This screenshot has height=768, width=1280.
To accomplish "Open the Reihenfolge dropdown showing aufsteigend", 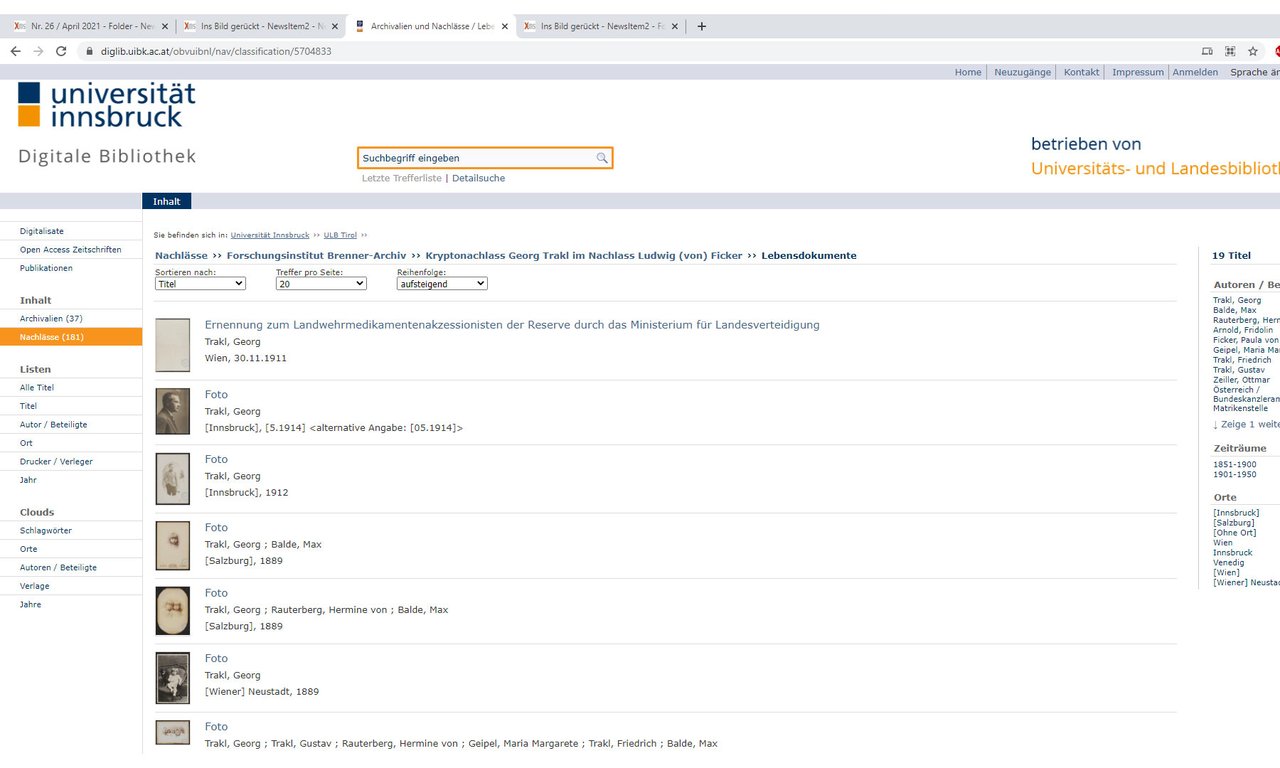I will click(x=442, y=284).
